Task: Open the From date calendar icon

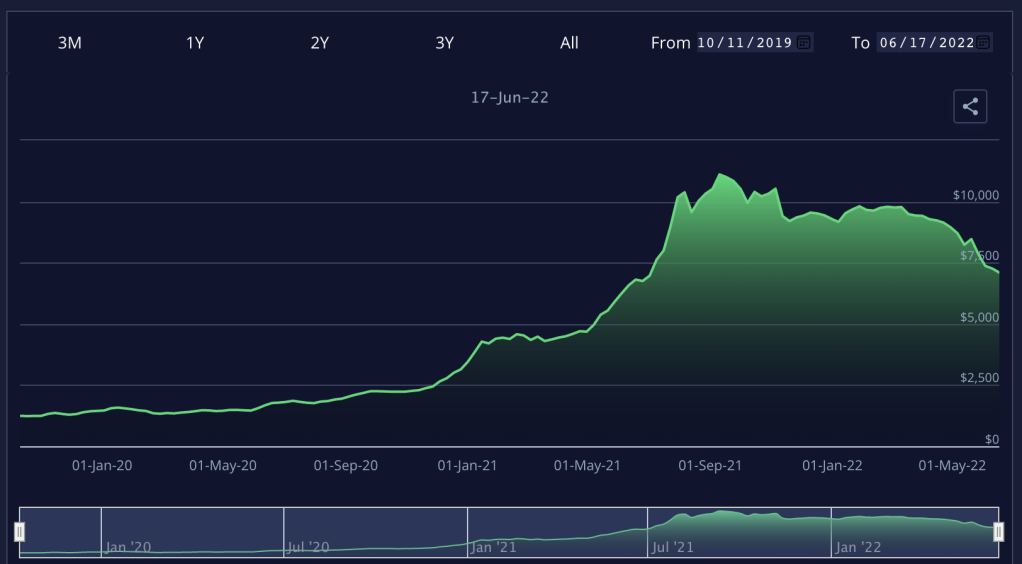Action: 804,43
